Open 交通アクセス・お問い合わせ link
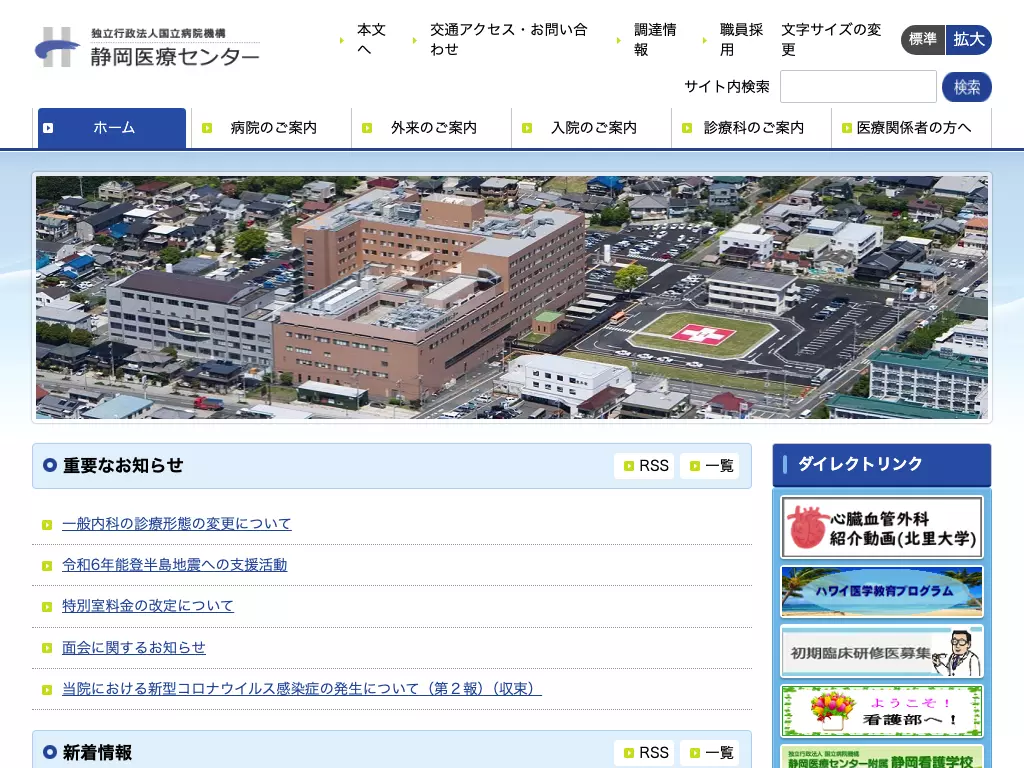1024x768 pixels. (x=509, y=39)
